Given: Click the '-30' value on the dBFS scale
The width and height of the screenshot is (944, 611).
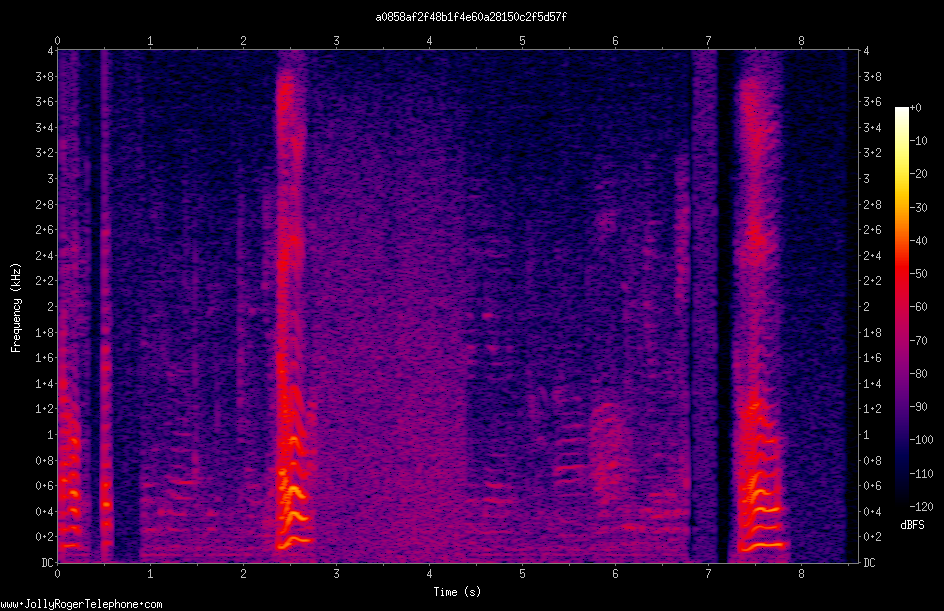Looking at the screenshot, I should pos(918,208).
